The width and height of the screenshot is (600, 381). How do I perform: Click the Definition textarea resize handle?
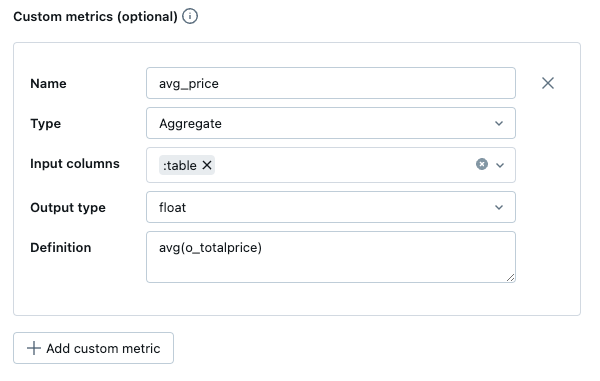(510, 278)
